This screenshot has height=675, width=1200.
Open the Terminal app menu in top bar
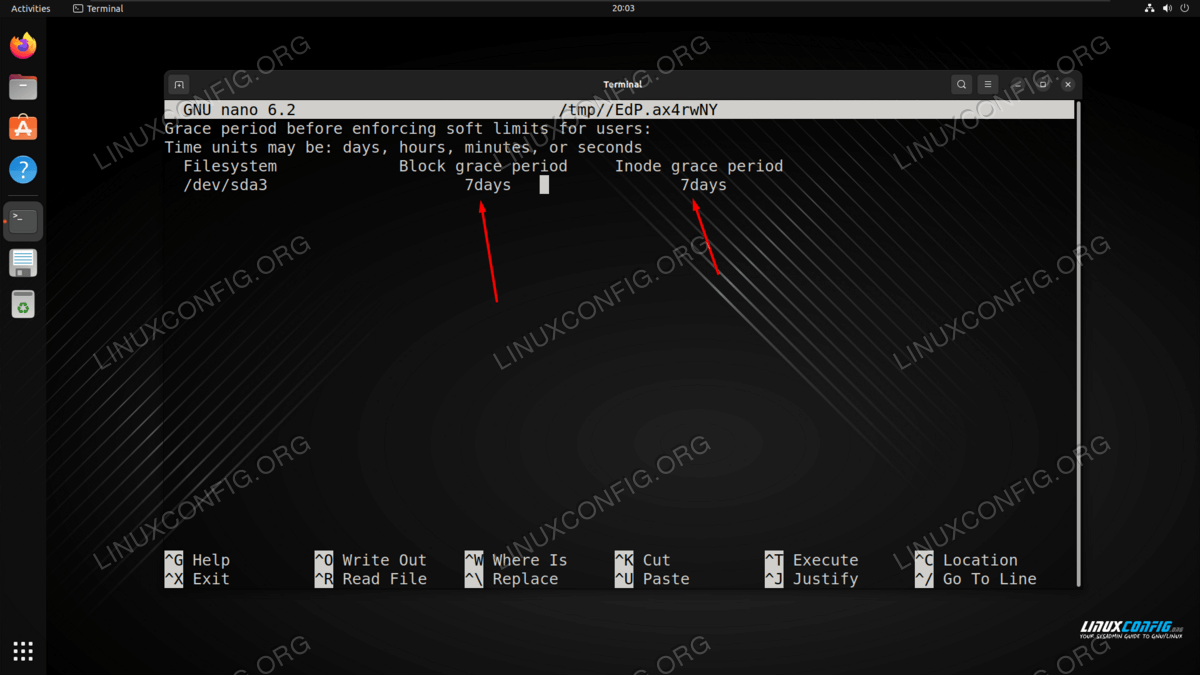coord(98,9)
